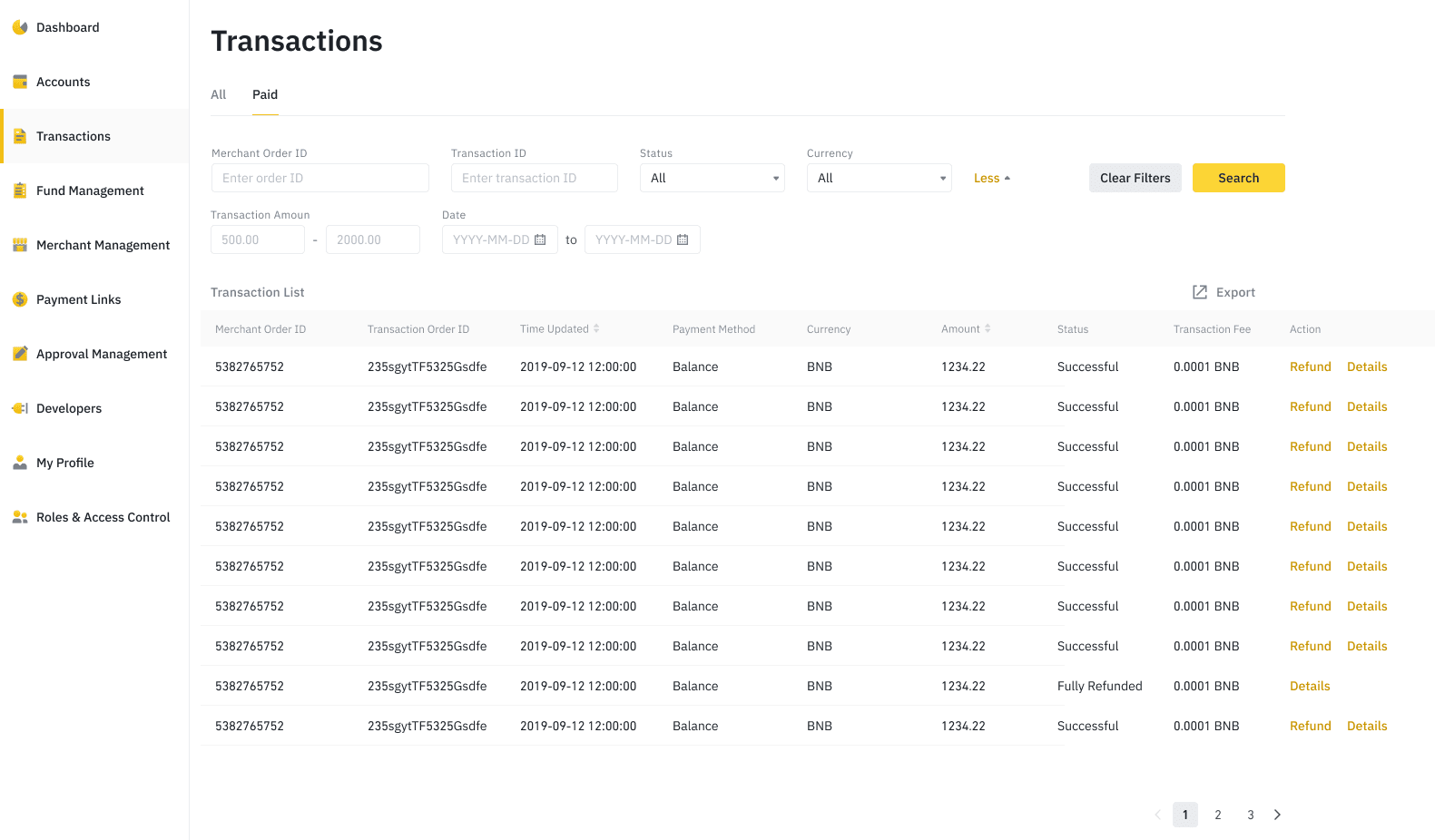
Task: Click the Export share icon
Action: 1200,292
